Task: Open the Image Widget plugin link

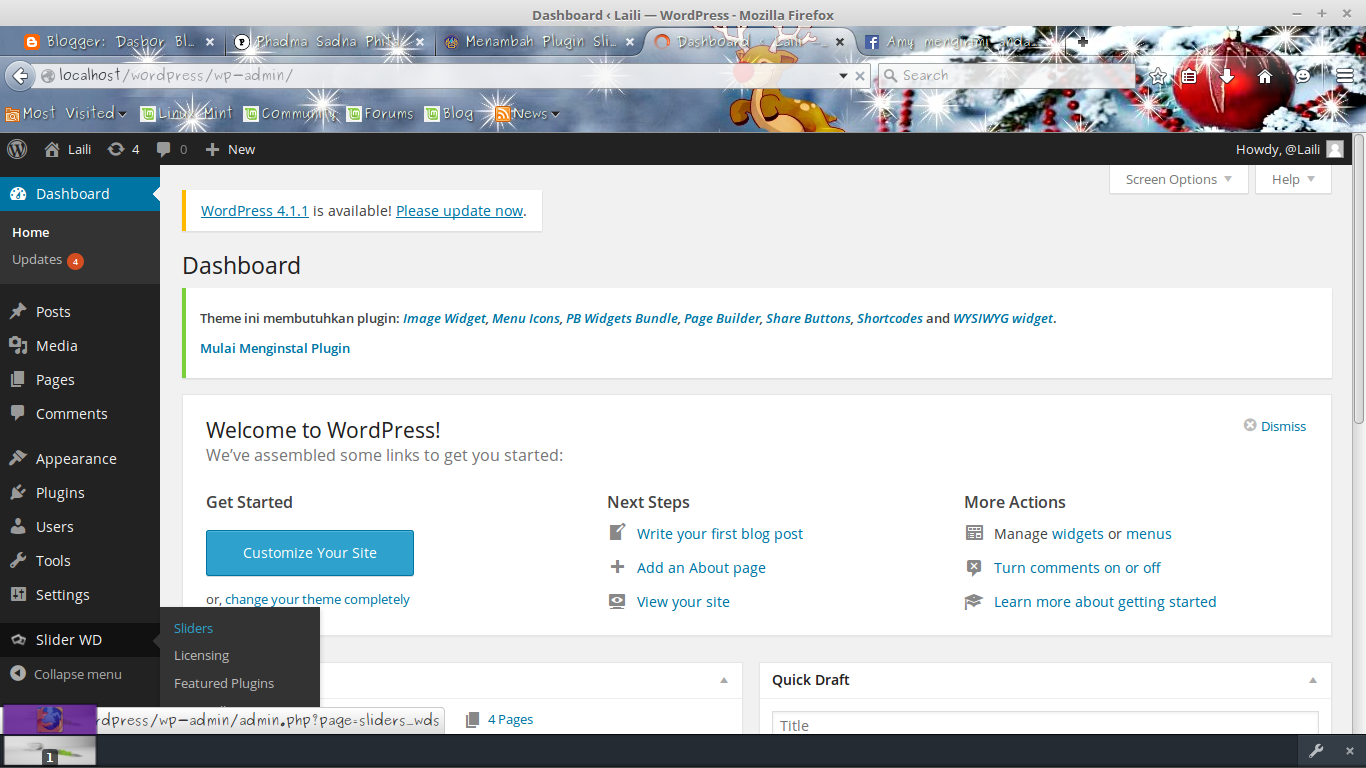Action: point(444,319)
